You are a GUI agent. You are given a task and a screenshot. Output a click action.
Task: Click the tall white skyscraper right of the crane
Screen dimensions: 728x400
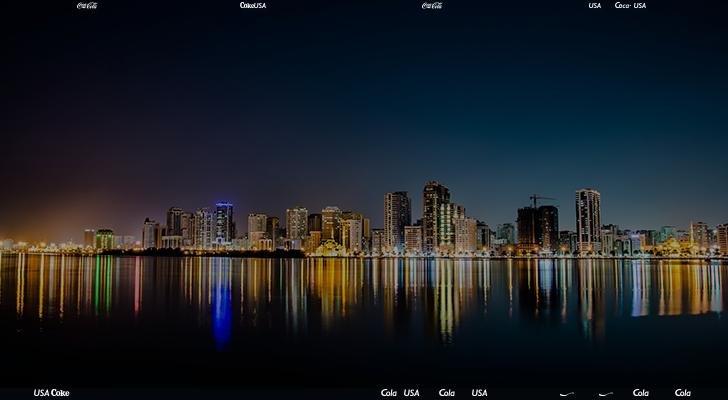click(x=588, y=218)
